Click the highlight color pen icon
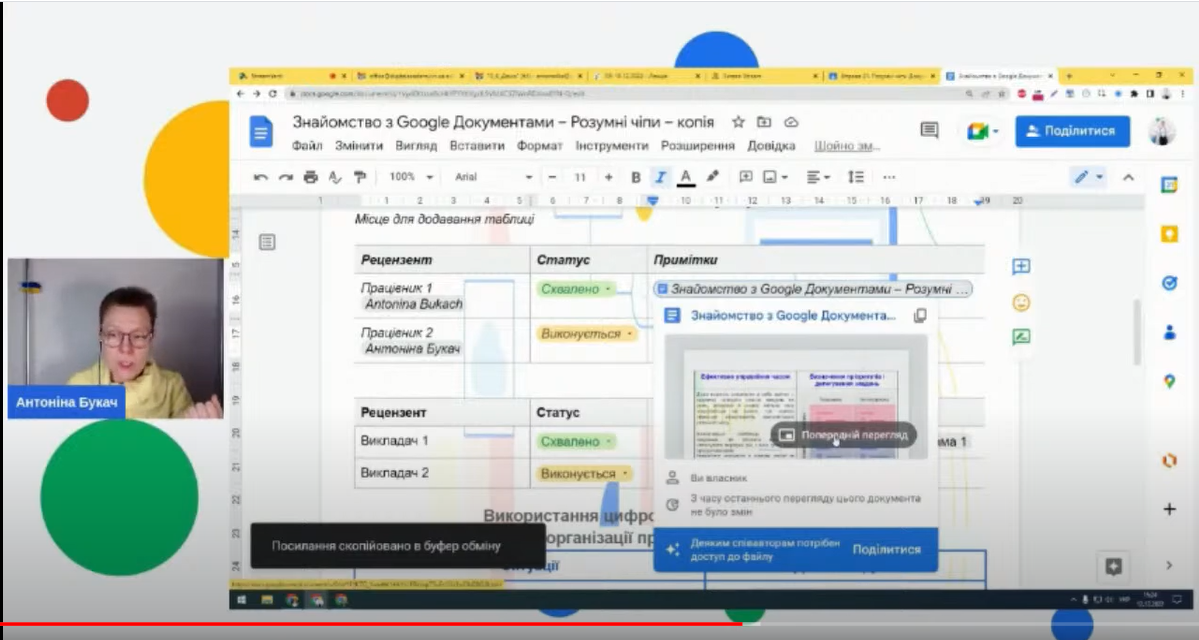This screenshot has width=1199, height=640. (x=713, y=177)
